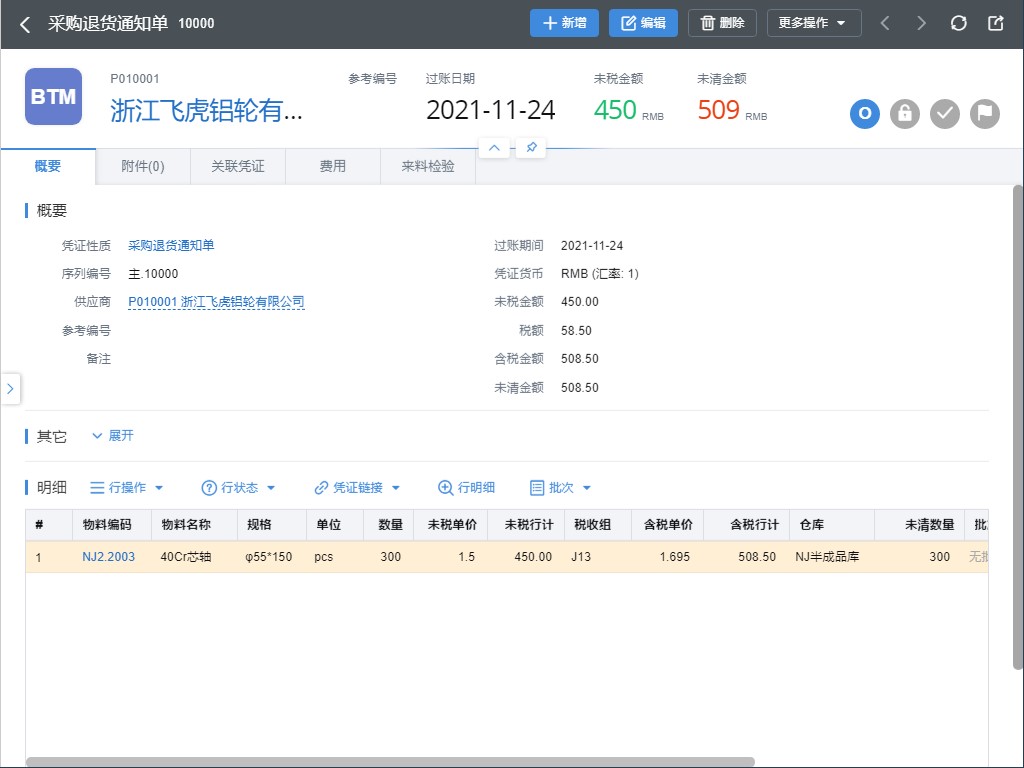Collapse header using the up chevron
The height and width of the screenshot is (768, 1024).
coord(494,148)
